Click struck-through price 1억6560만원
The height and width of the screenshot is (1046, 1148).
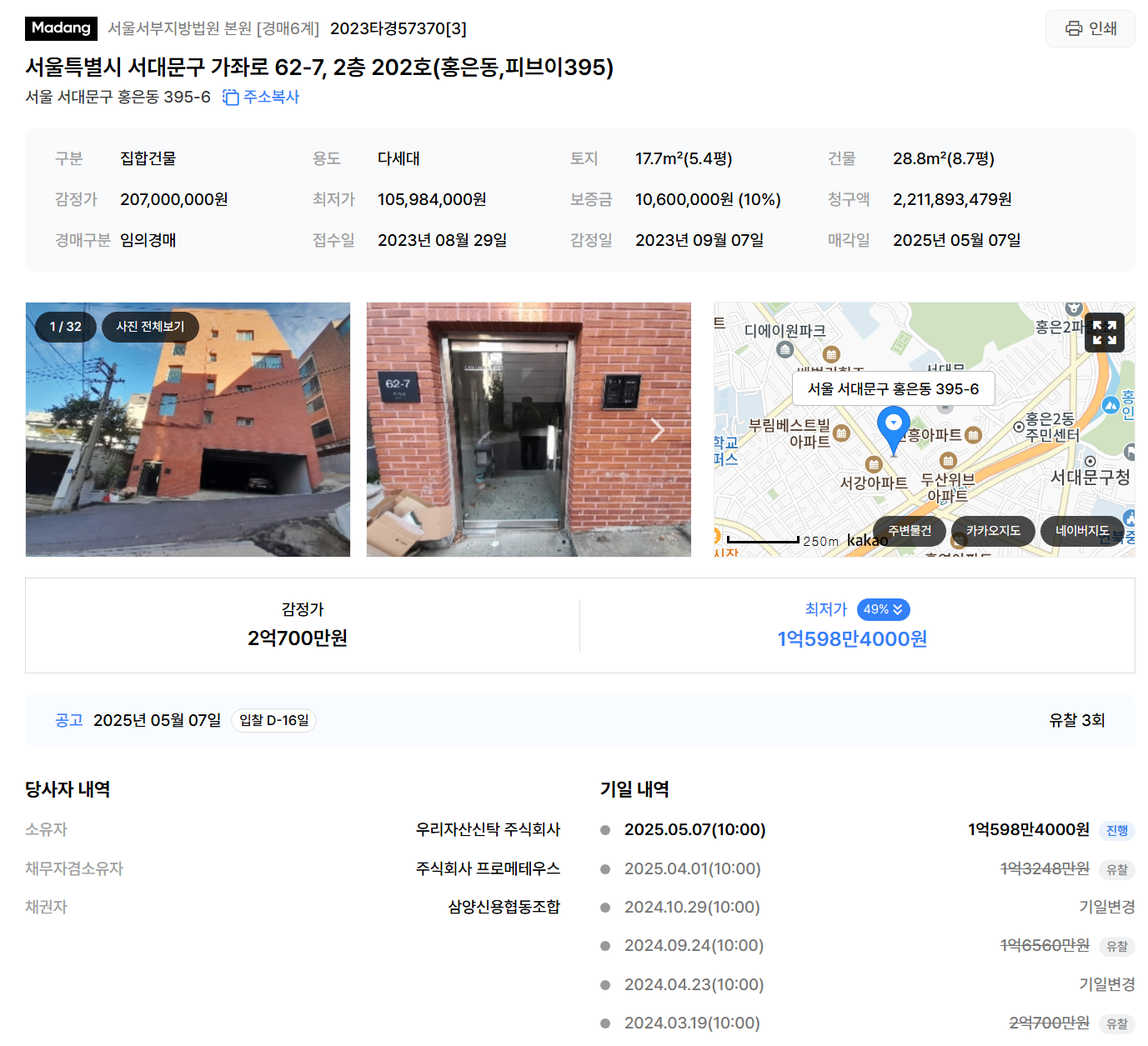pos(1045,945)
